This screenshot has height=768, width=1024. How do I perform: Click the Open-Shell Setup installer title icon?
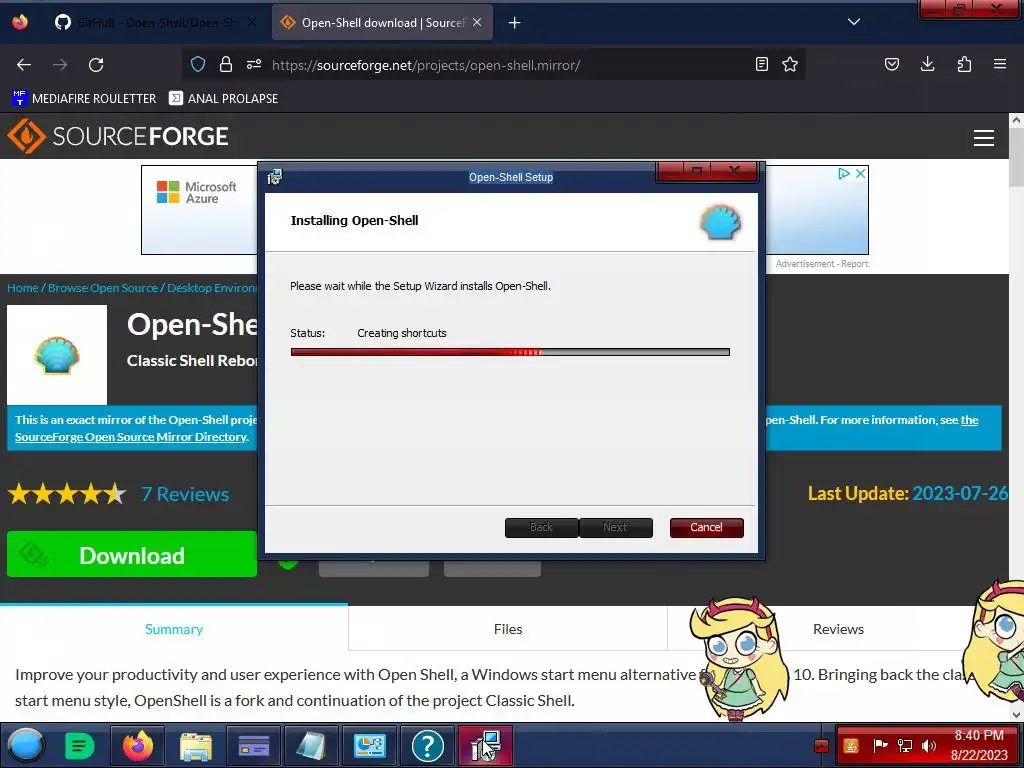pos(275,177)
